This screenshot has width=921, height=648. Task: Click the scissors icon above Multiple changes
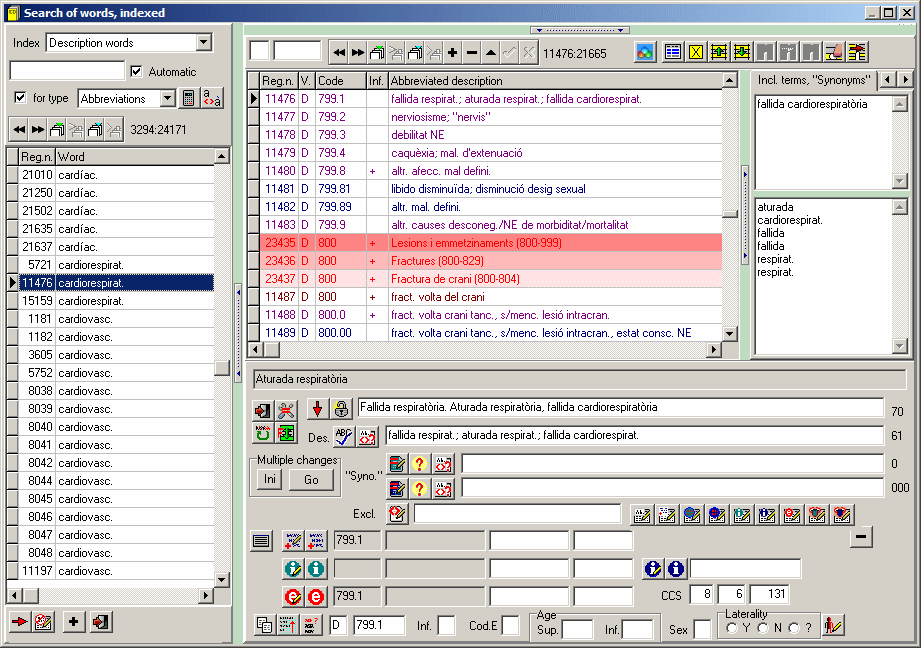[287, 409]
